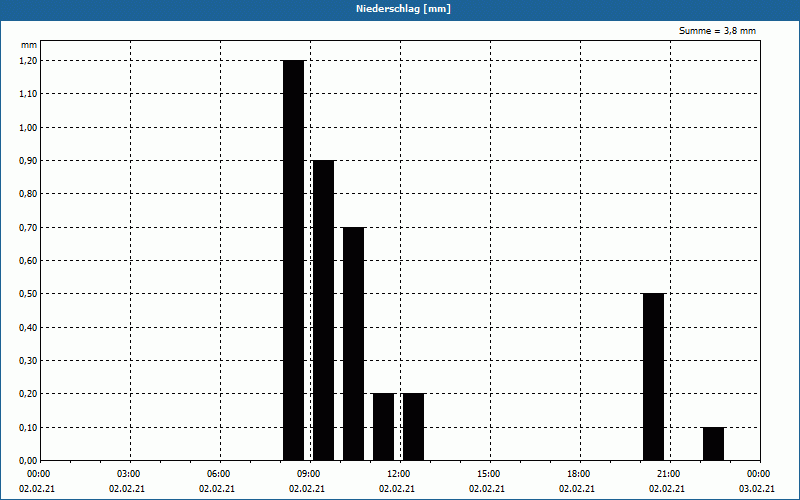Click the 03:00 time axis label
The image size is (800, 500).
[x=128, y=474]
